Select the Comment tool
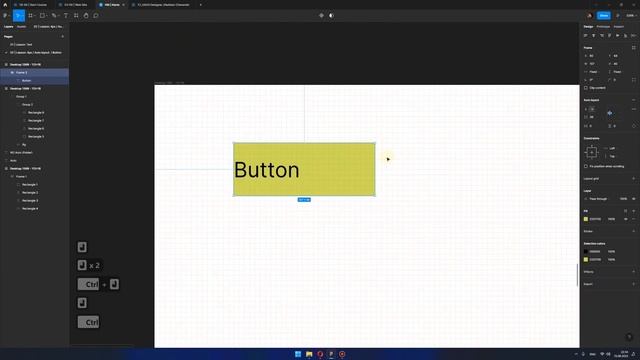The width and height of the screenshot is (640, 360). click(96, 16)
